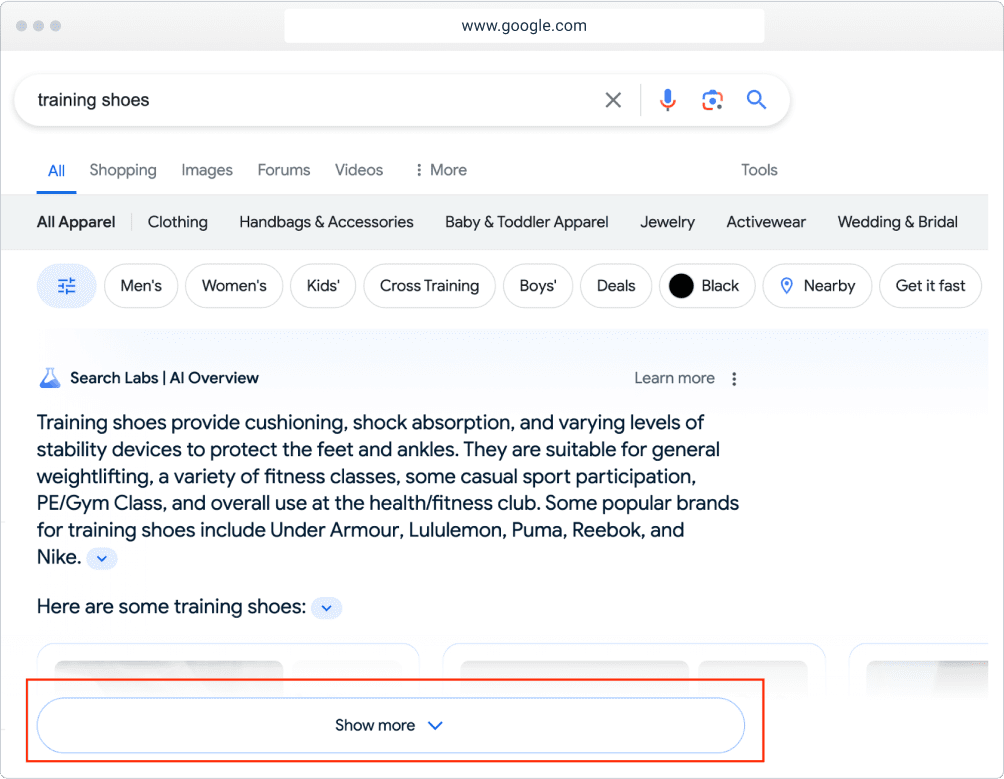Switch to the Images tab
The height and width of the screenshot is (779, 1004).
[207, 170]
